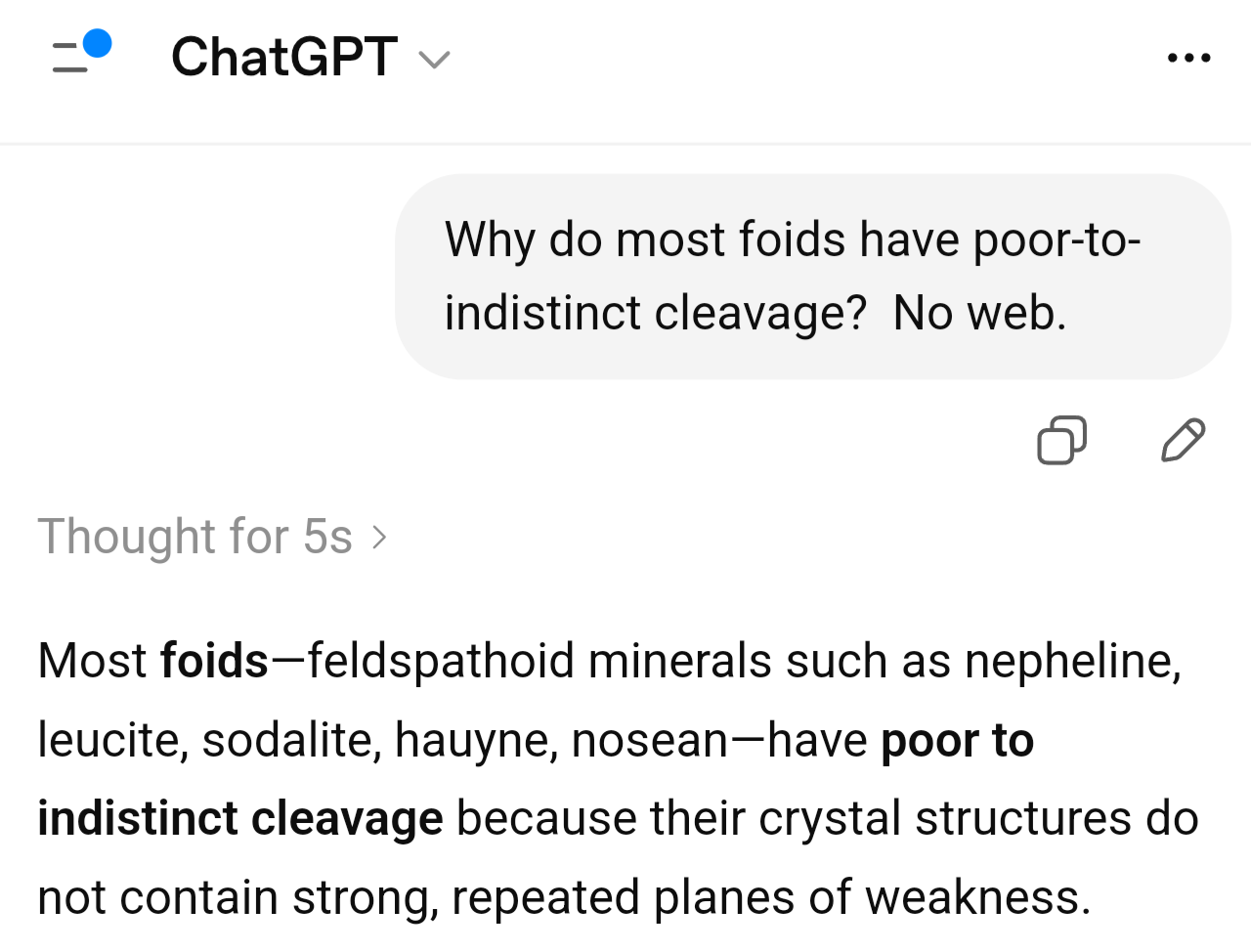Click bold phrase 'poor to' in response
The height and width of the screenshot is (952, 1251).
(958, 741)
